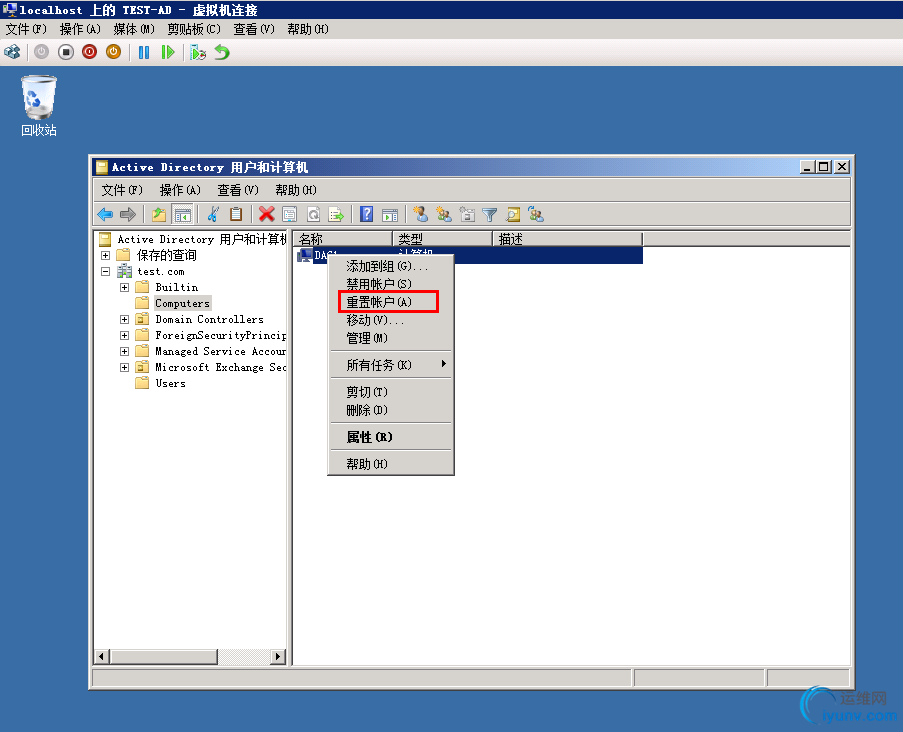Click the tree pane scroll right arrow
Image resolution: width=903 pixels, height=732 pixels.
coord(278,657)
